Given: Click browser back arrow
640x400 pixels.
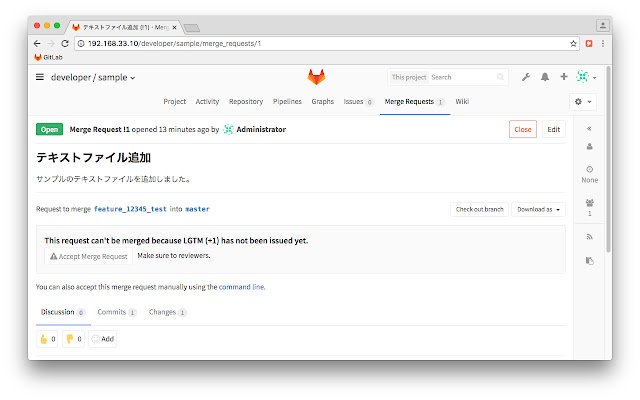Looking at the screenshot, I should coord(37,43).
